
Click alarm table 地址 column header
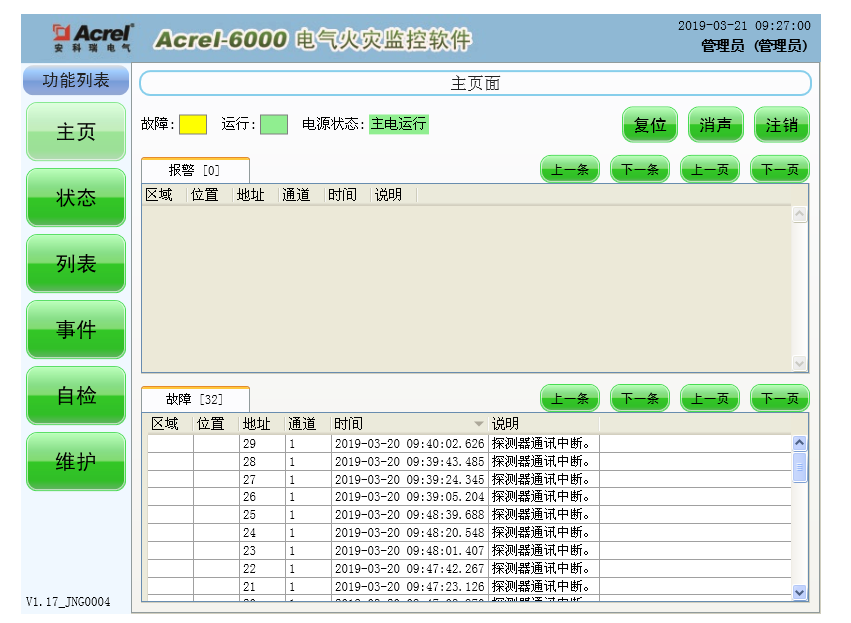point(256,194)
